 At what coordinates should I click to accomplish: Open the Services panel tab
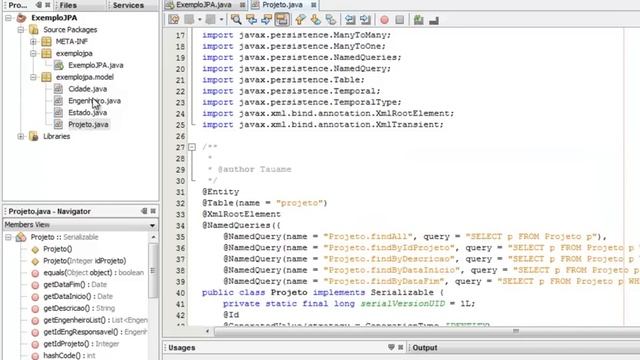128,5
